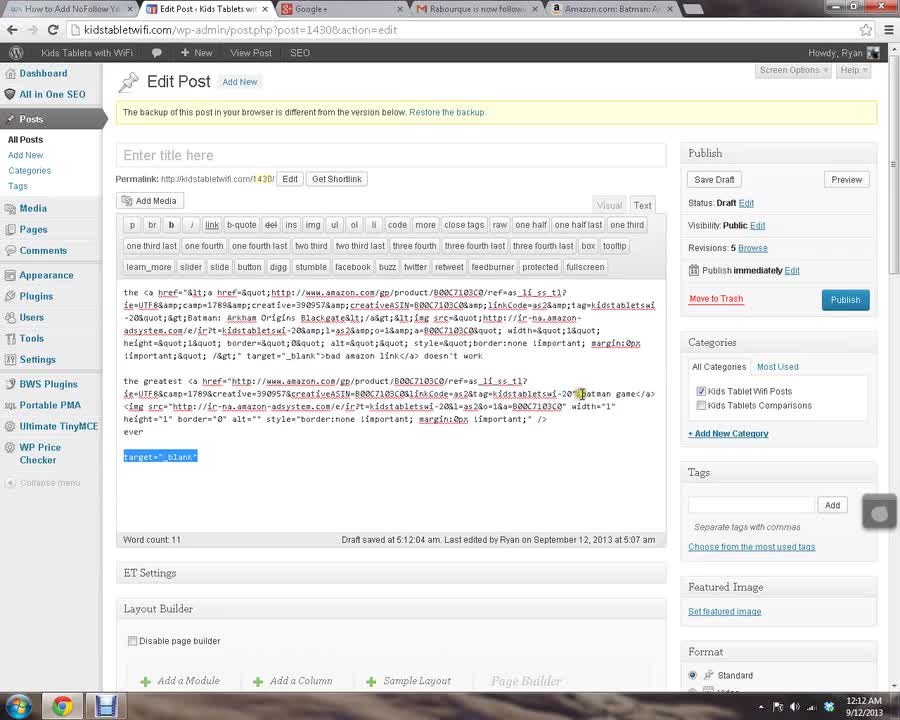Image resolution: width=900 pixels, height=720 pixels.
Task: Click the WordPress logo in admin bar
Action: tap(16, 53)
